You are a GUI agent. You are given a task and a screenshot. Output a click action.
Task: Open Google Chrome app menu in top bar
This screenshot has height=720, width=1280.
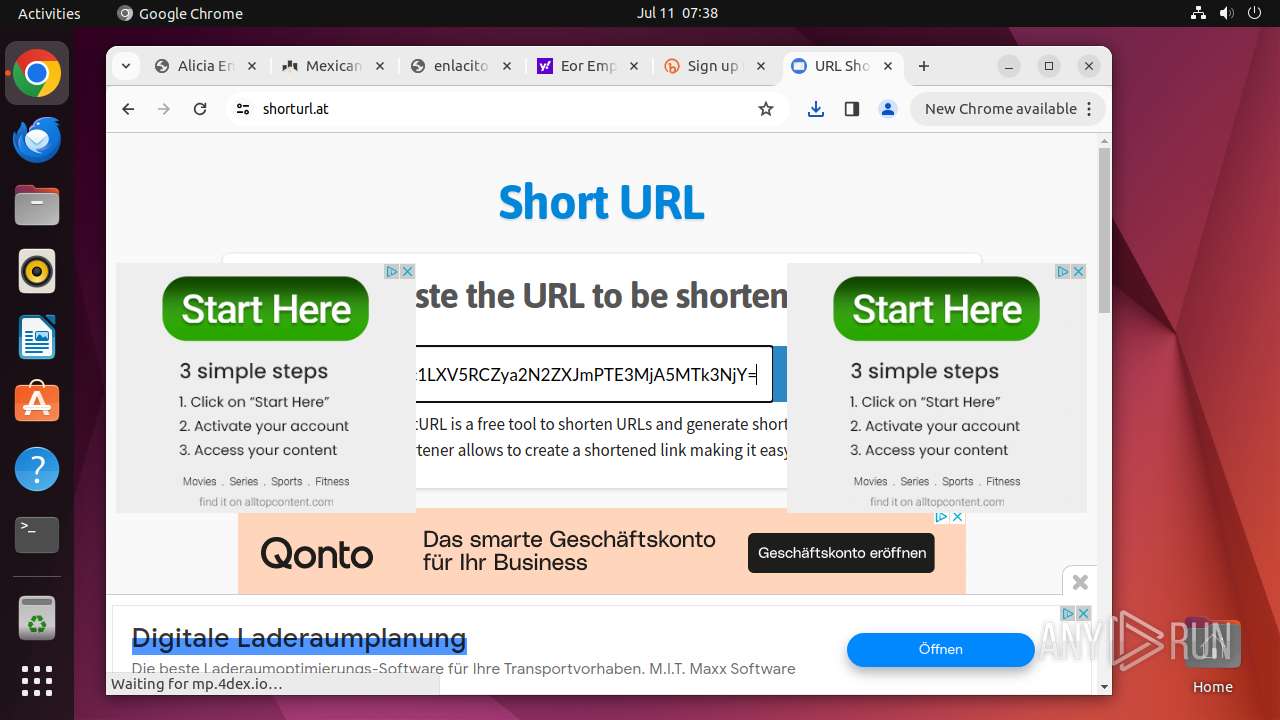tap(180, 13)
